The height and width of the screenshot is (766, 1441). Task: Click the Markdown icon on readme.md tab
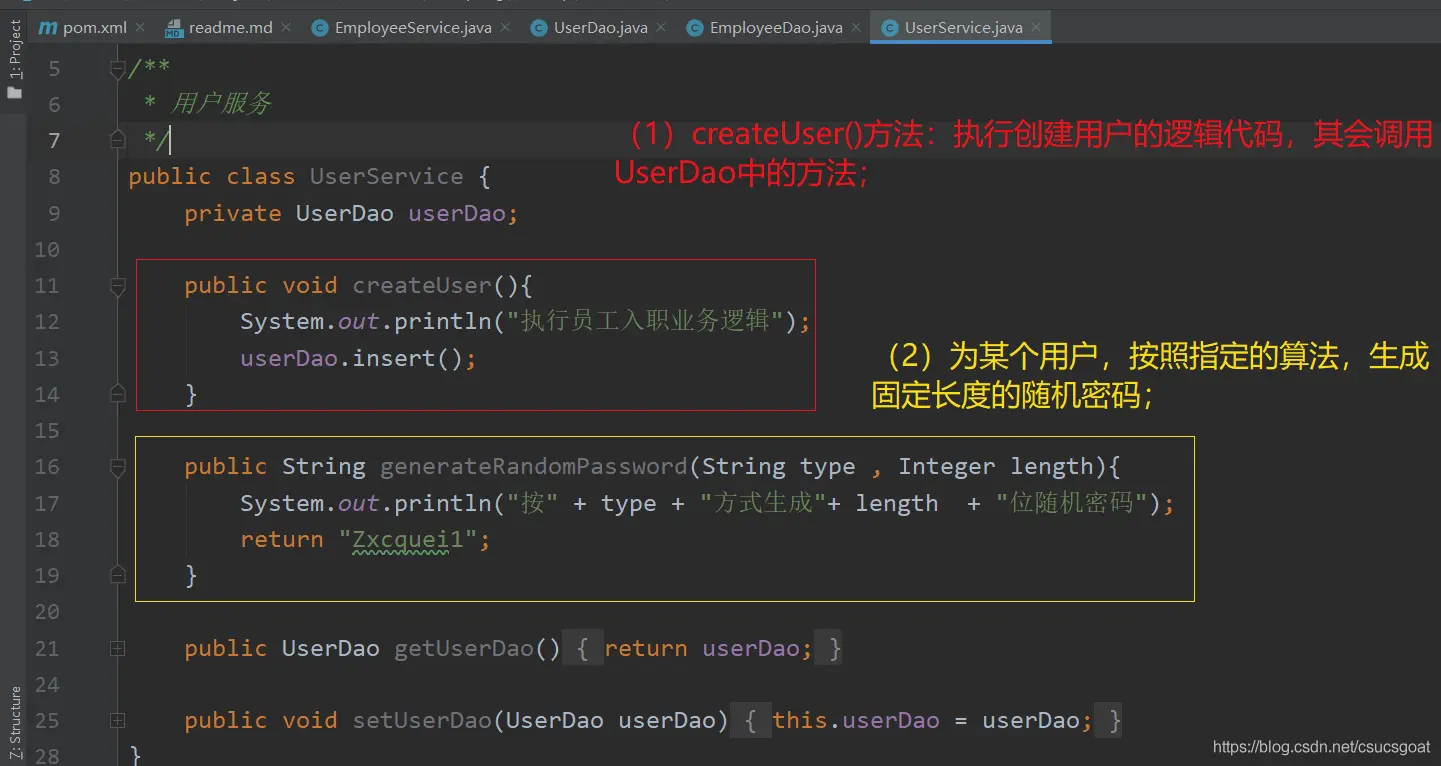174,27
